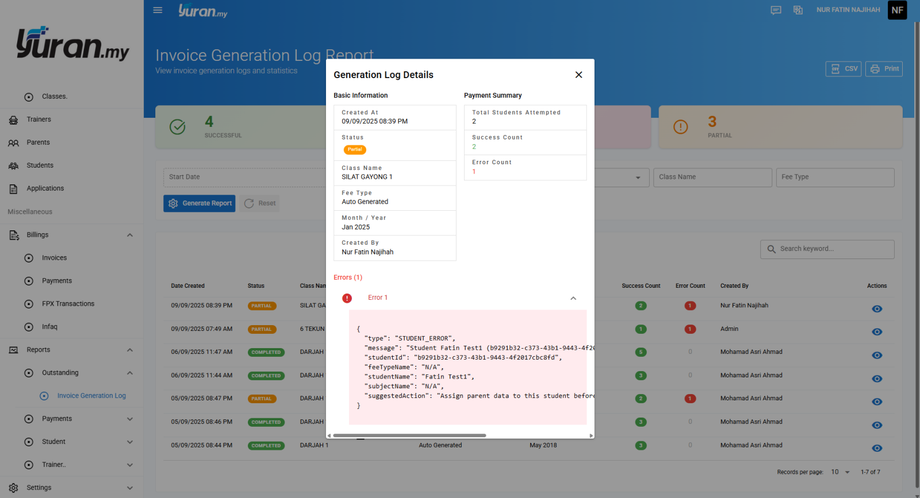Click the Trainers sidebar icon
Viewport: 920px width, 498px height.
pyautogui.click(x=13, y=120)
